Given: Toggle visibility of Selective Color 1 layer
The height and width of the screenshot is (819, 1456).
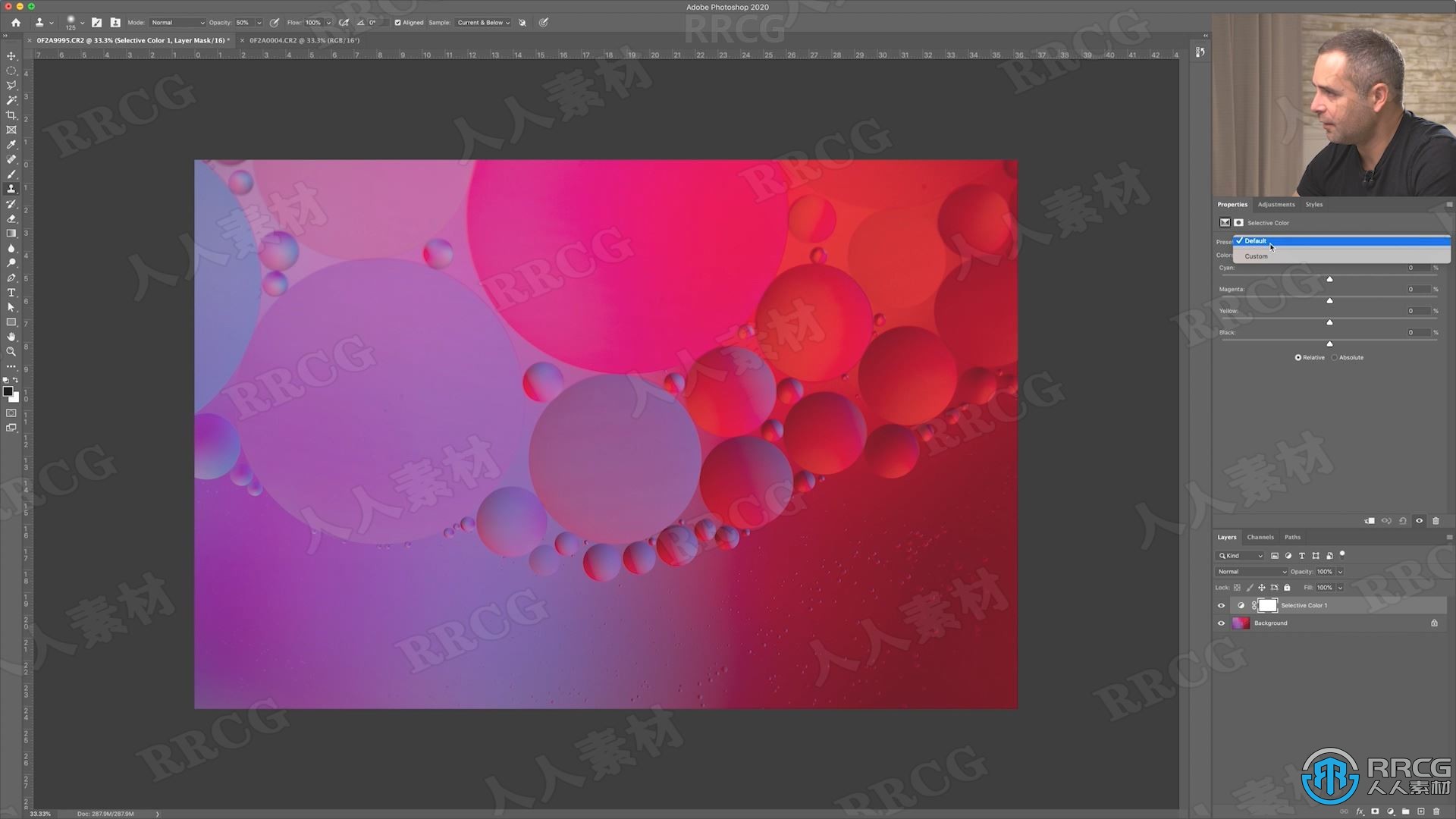Looking at the screenshot, I should pos(1220,605).
